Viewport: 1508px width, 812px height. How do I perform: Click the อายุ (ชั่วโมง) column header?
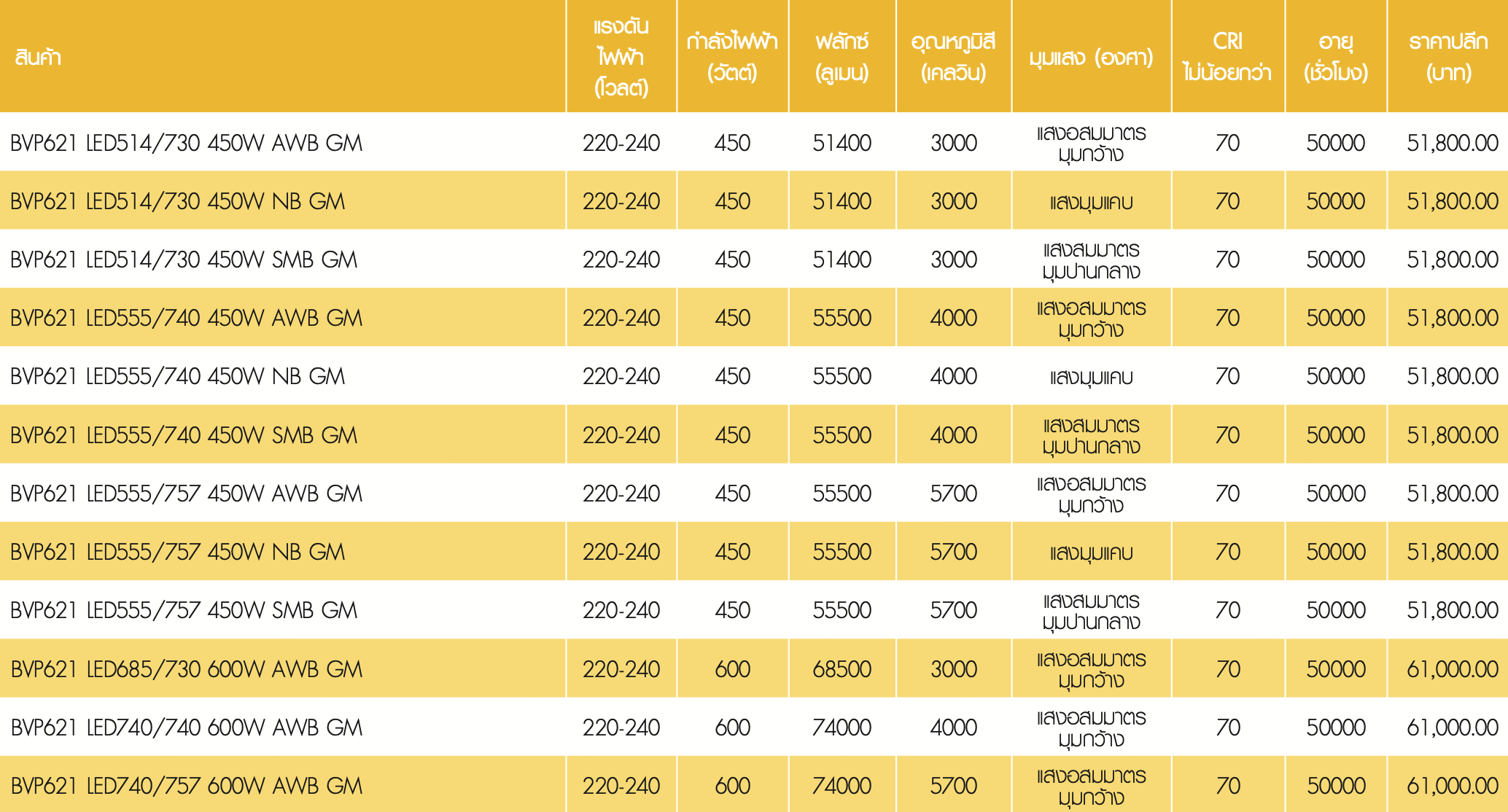[1336, 57]
